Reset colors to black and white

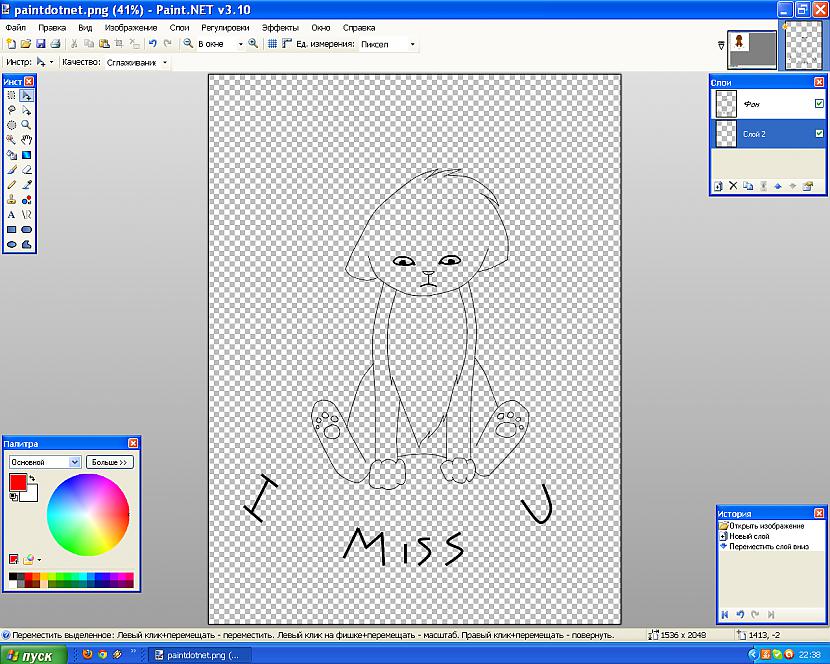pyautogui.click(x=13, y=497)
